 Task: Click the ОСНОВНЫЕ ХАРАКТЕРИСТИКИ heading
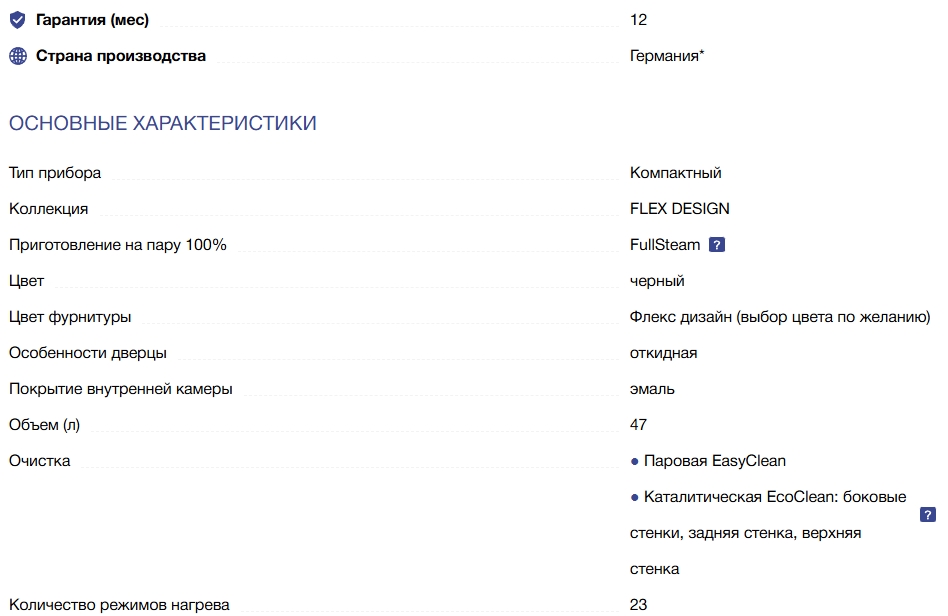click(163, 123)
